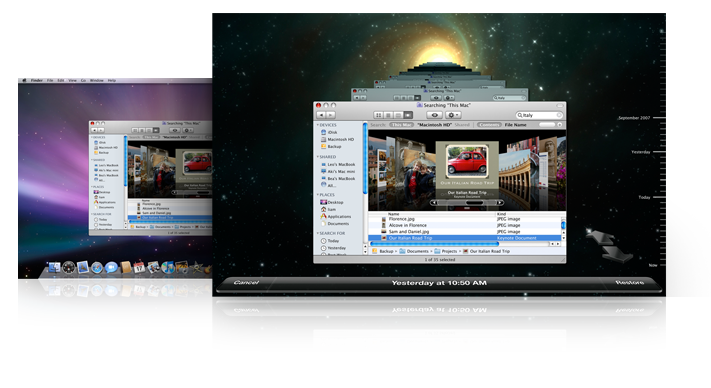The image size is (711, 388).
Task: Click the Save search button
Action: (x=547, y=125)
